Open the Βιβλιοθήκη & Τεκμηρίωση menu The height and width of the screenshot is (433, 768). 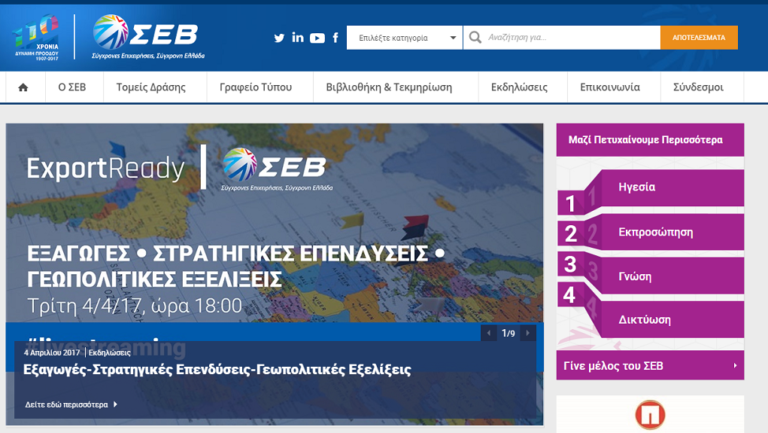point(389,87)
